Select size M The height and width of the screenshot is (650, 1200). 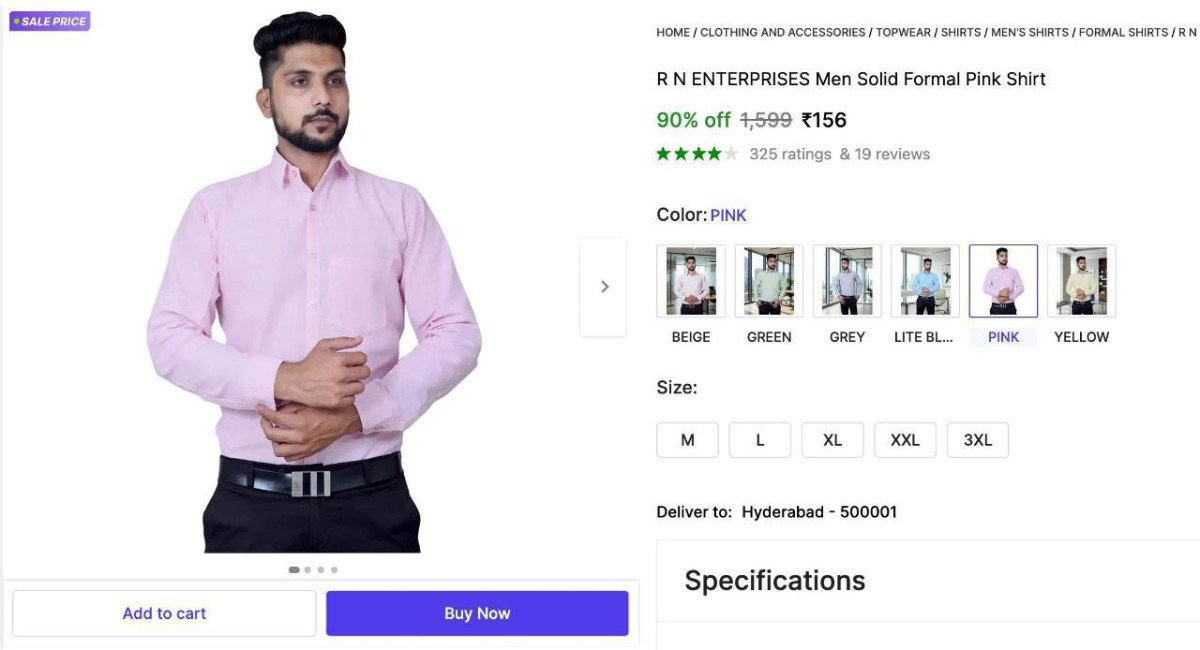pos(688,440)
